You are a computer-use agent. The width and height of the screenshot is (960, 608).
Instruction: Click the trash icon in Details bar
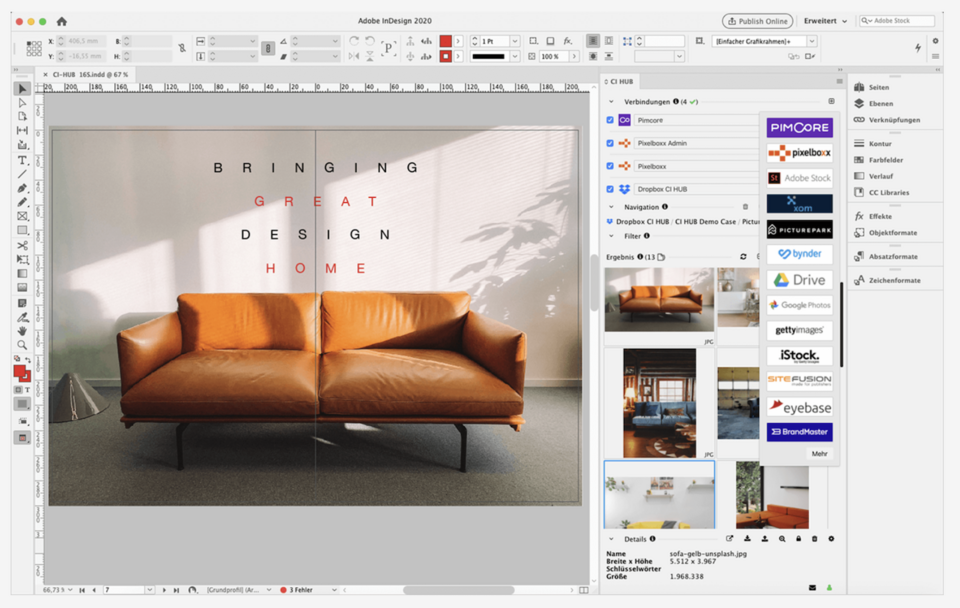[814, 539]
